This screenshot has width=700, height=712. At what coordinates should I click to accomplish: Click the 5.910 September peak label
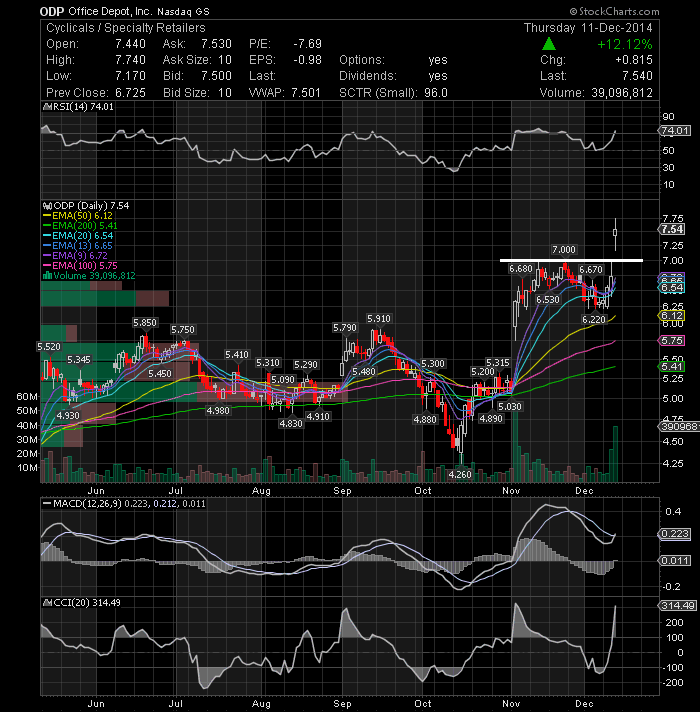(x=379, y=319)
